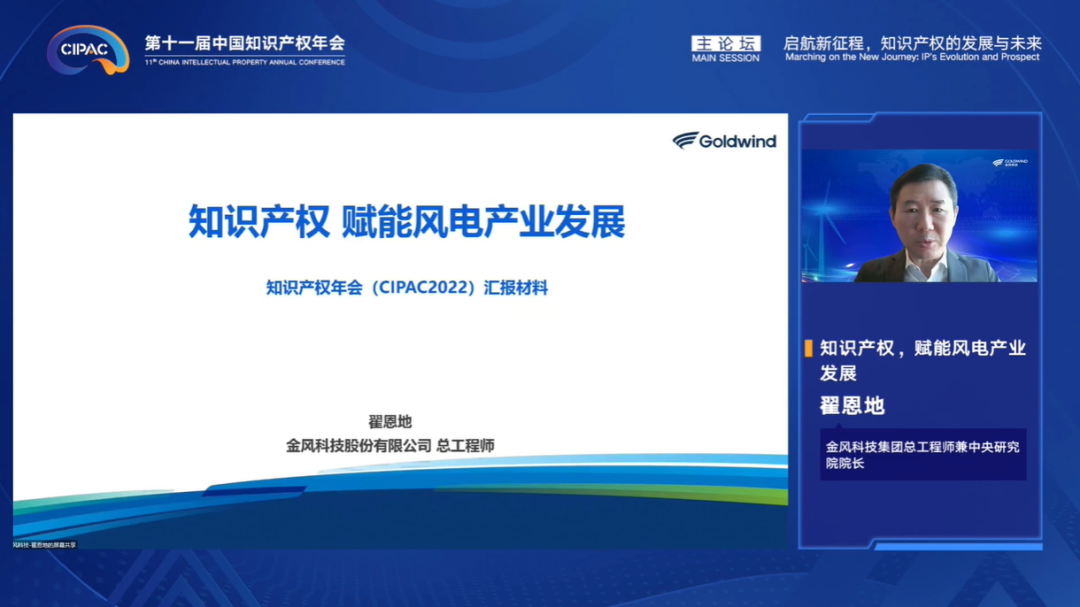Screen dimensions: 1080x607
Task: Click the slide title 知识产权 赋能风电产业发展
Action: [407, 221]
